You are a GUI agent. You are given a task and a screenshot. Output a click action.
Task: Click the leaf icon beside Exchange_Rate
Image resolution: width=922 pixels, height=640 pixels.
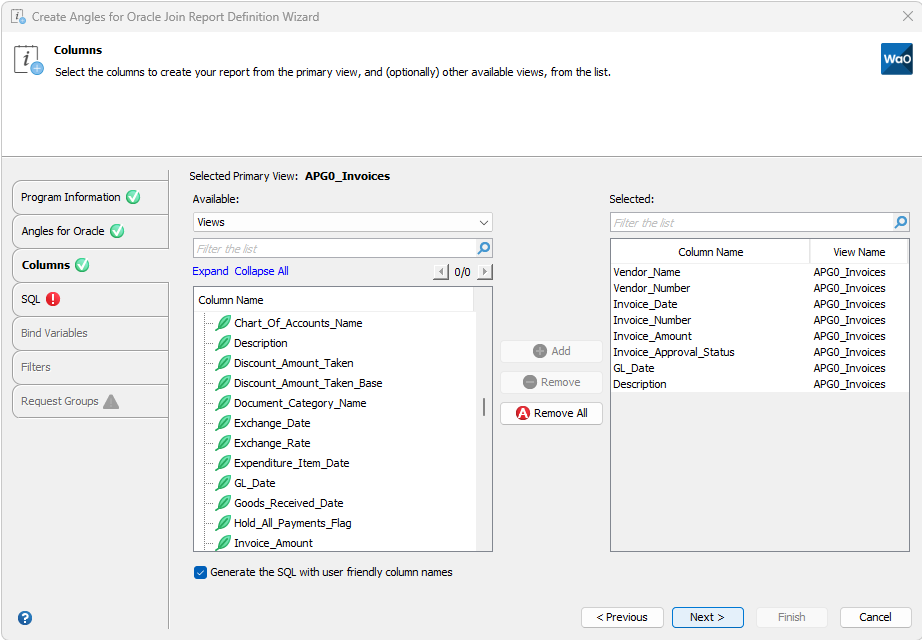click(224, 443)
